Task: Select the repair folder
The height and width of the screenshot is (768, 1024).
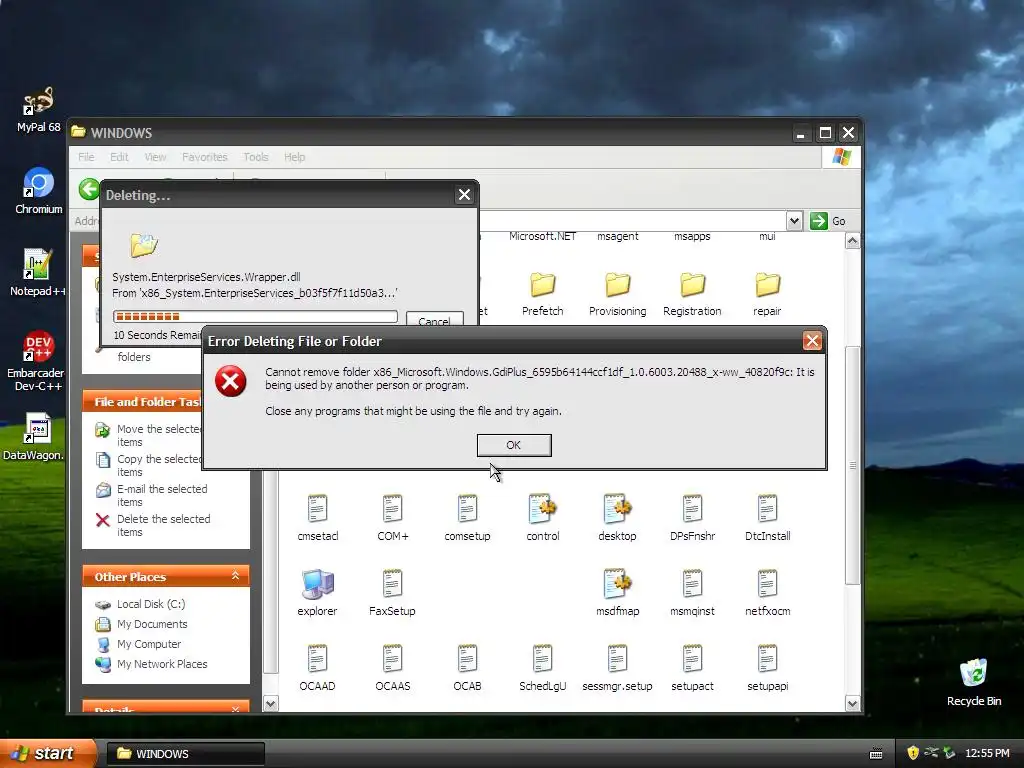Action: [767, 294]
